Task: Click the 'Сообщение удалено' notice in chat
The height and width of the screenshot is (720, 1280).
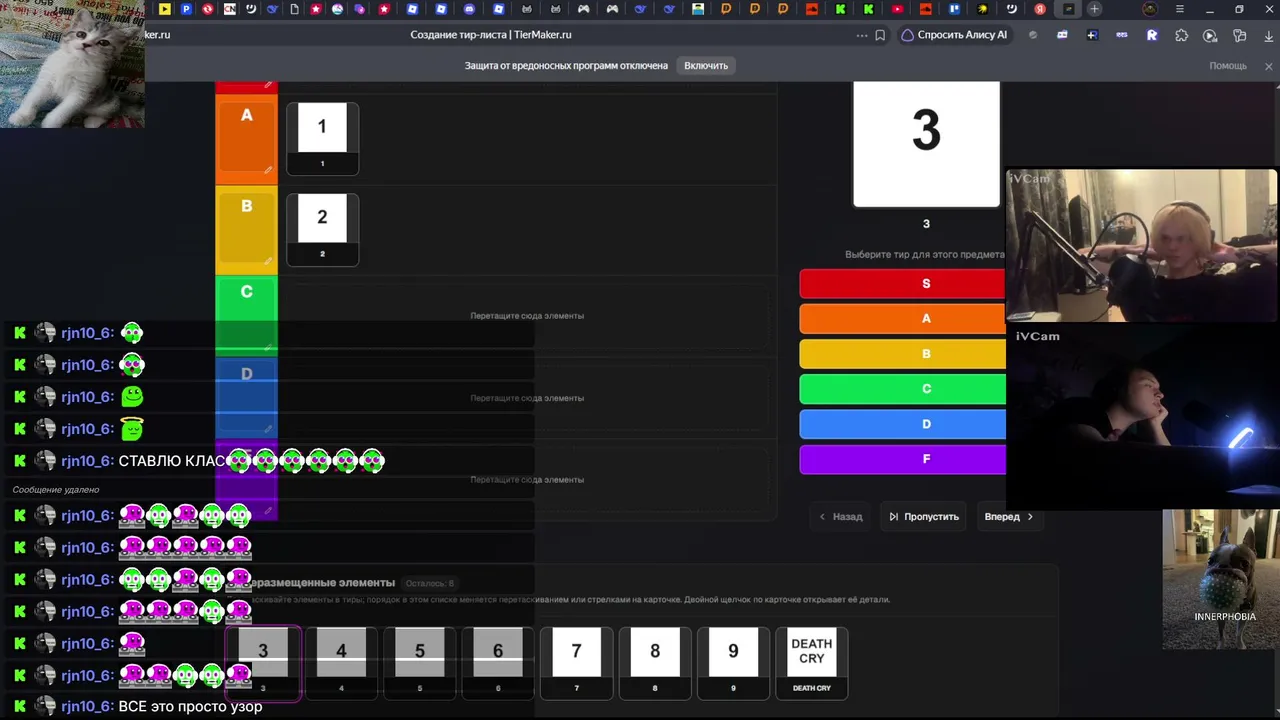Action: (56, 490)
